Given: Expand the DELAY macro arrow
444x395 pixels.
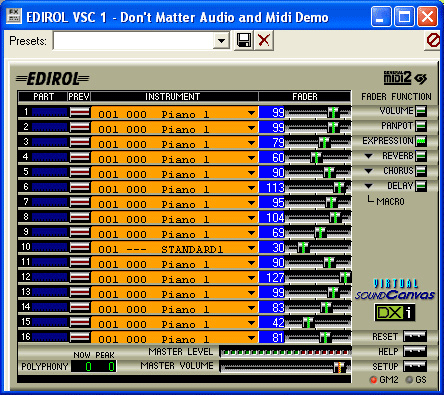Looking at the screenshot, I should pyautogui.click(x=368, y=186).
